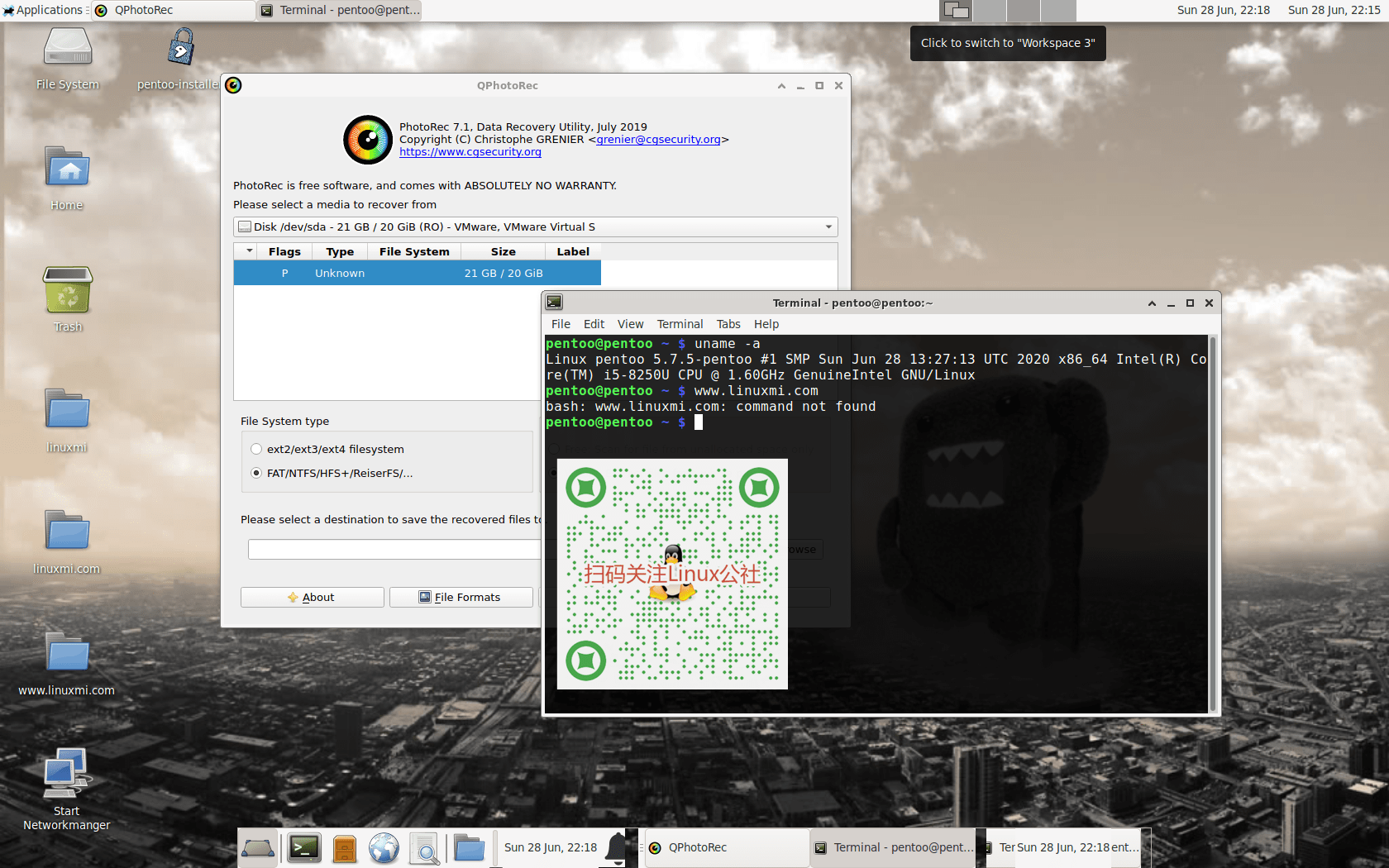Viewport: 1389px width, 868px height.
Task: Switch to workspace 4 in pager
Action: [x=1057, y=11]
